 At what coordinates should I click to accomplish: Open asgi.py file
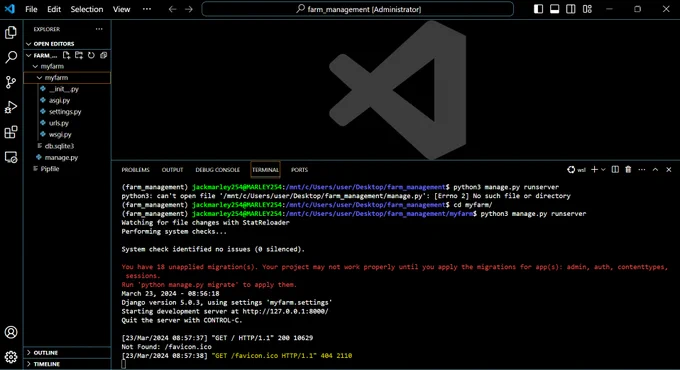click(x=68, y=100)
